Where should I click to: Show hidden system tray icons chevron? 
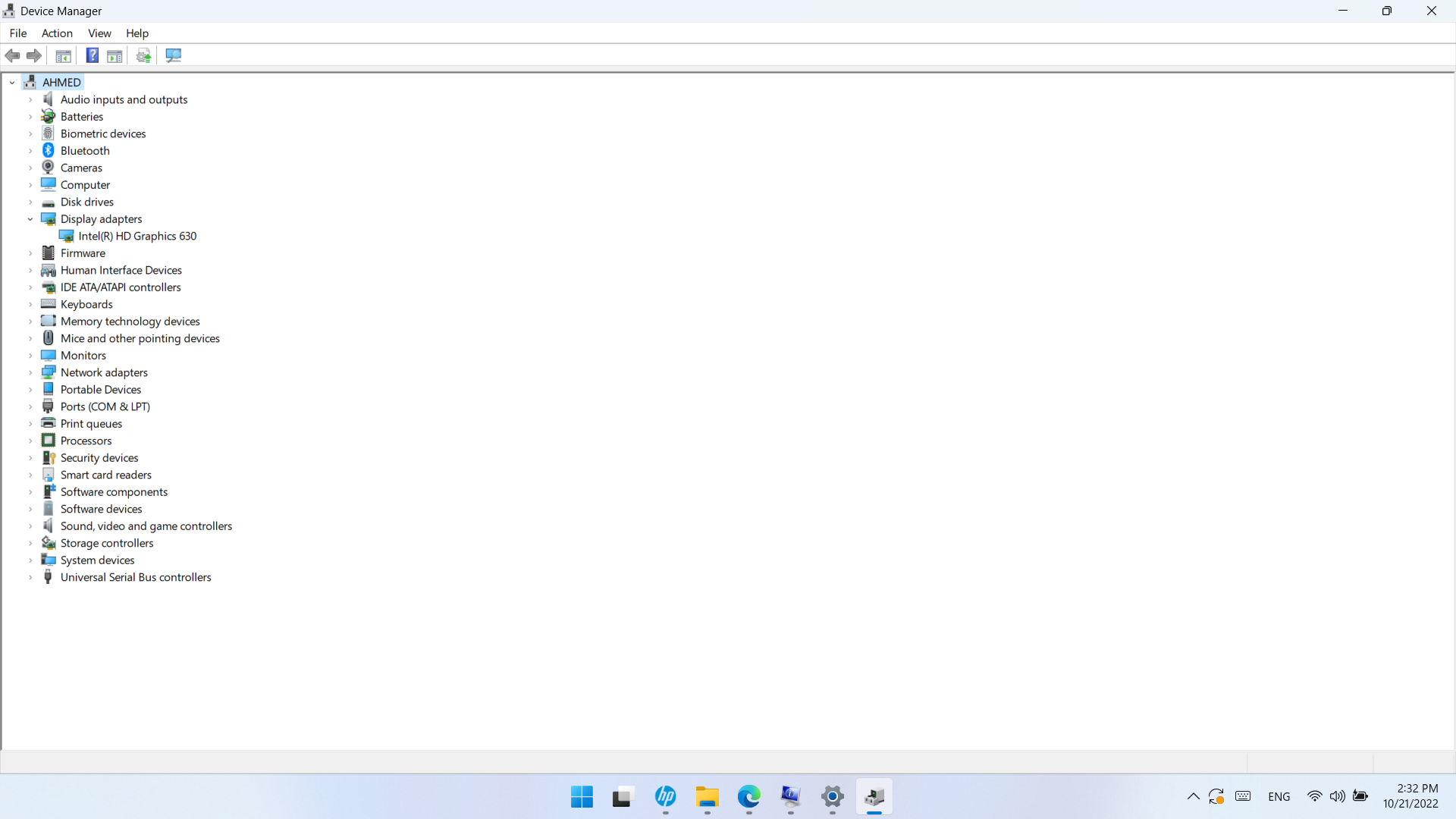tap(1193, 796)
